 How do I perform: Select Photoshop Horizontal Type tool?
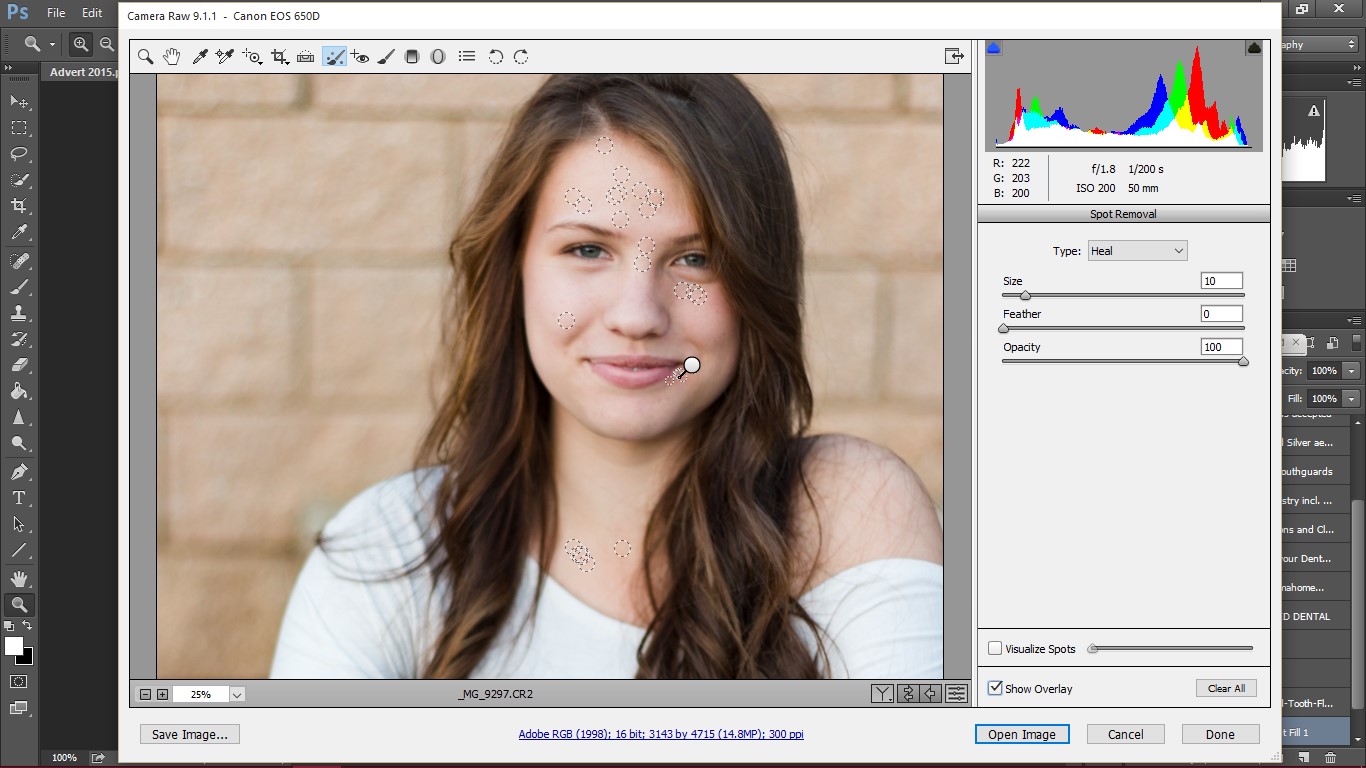point(19,497)
